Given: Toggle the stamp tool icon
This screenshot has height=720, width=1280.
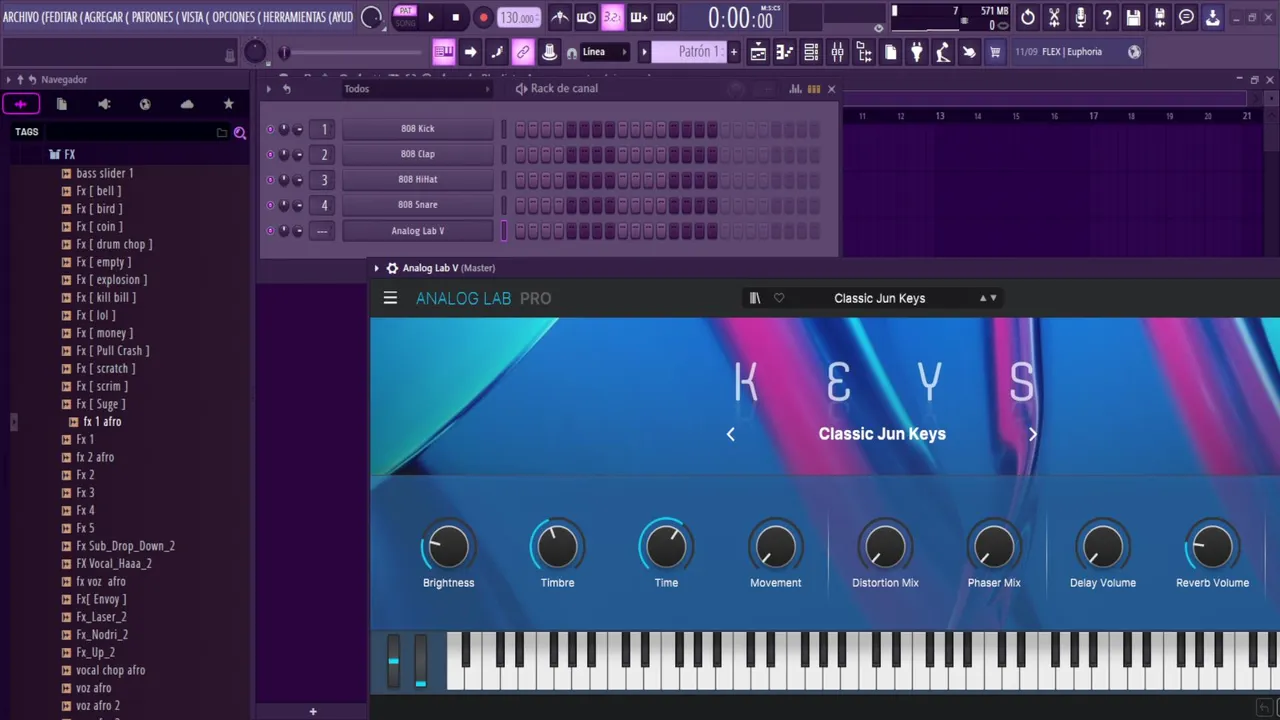Looking at the screenshot, I should coord(549,52).
